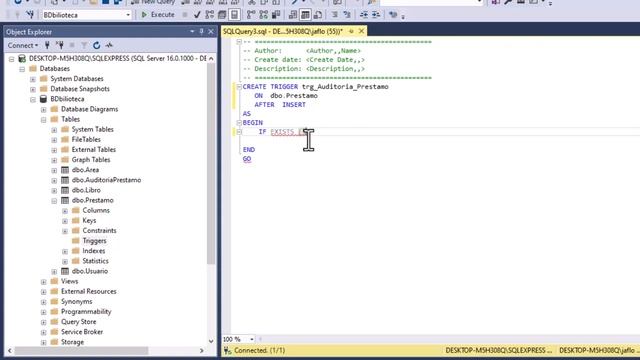The height and width of the screenshot is (360, 640).
Task: Click Display Estimated Execution Plan icon
Action: tap(209, 15)
